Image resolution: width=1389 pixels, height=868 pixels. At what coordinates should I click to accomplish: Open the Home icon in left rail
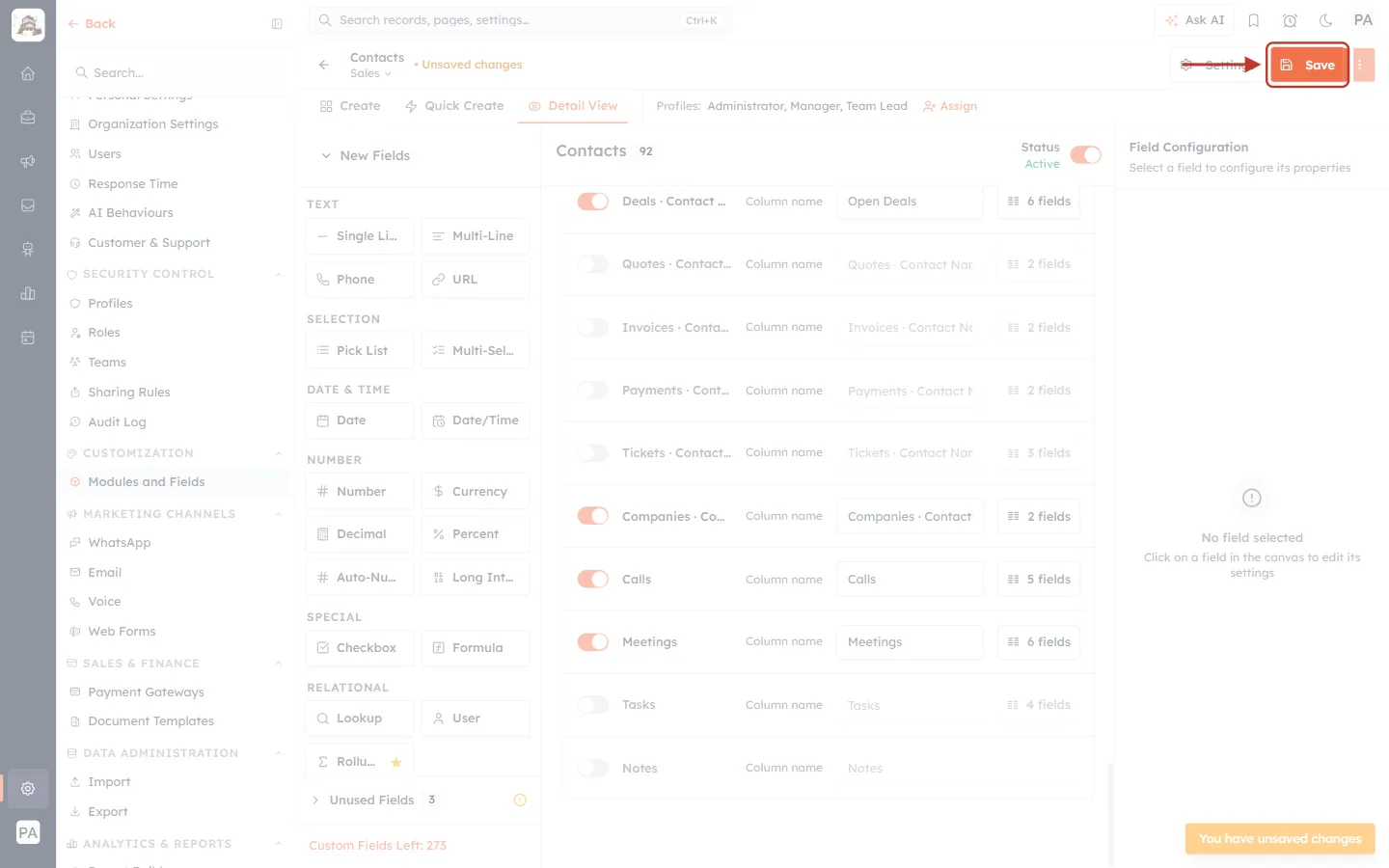[x=28, y=73]
